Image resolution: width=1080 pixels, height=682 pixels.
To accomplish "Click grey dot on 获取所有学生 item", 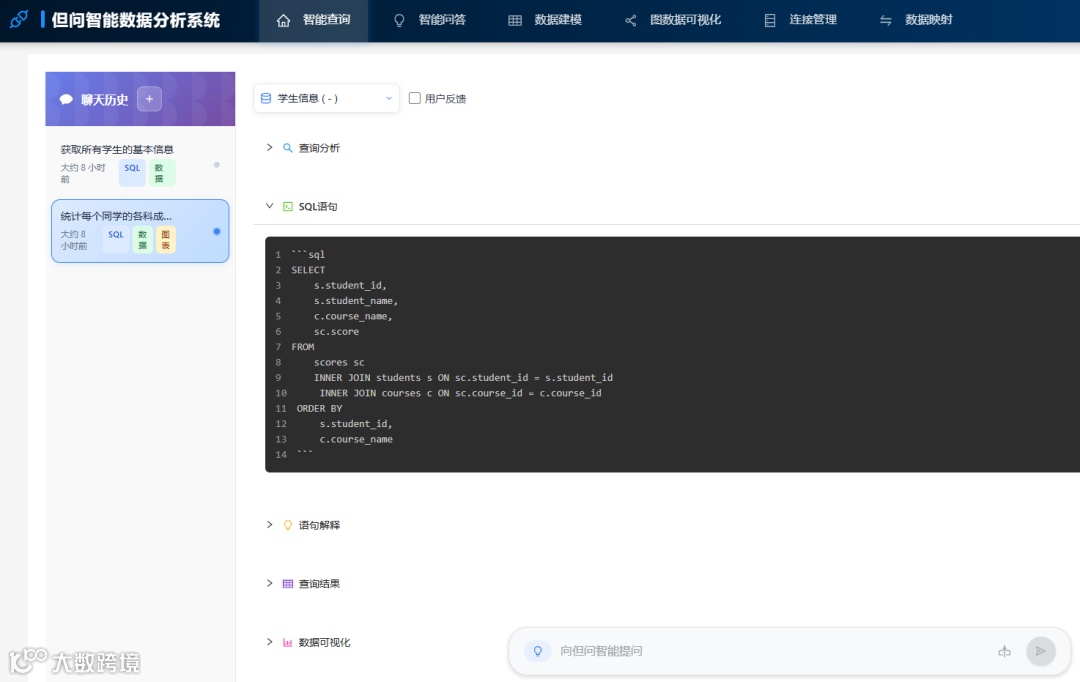I will 217,165.
